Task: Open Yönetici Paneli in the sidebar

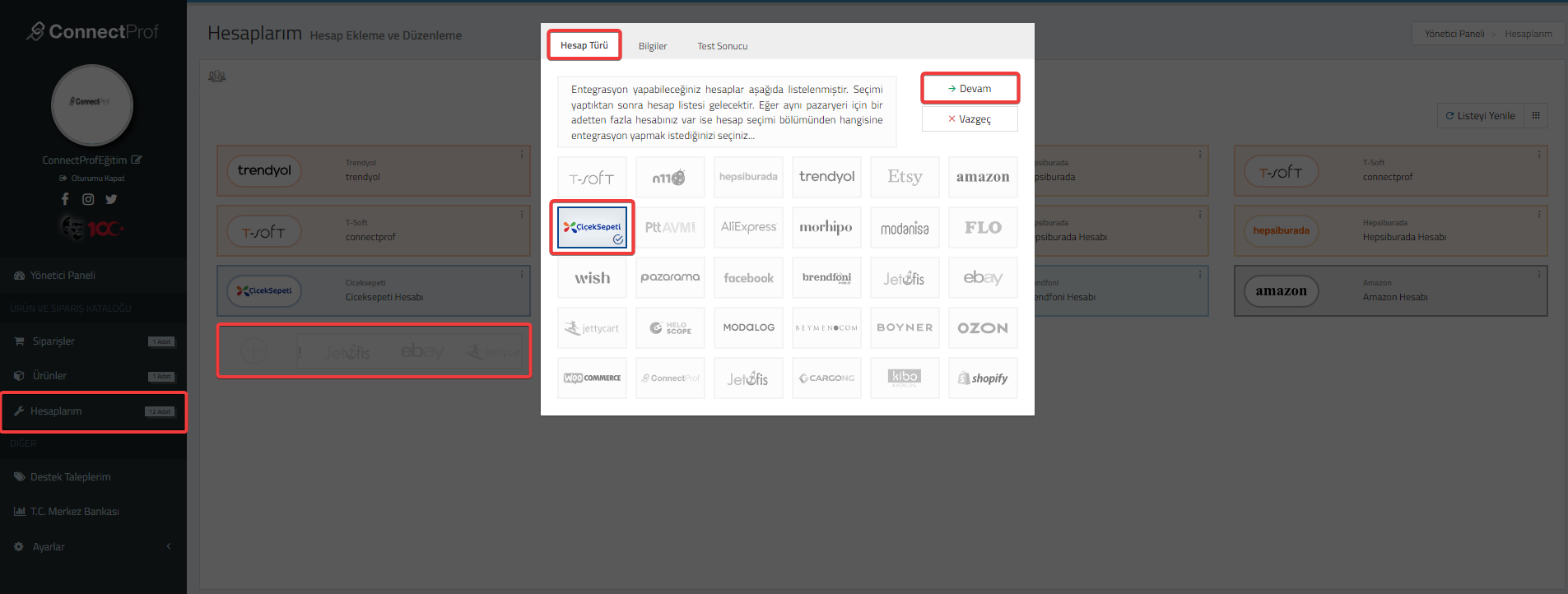Action: (93, 276)
